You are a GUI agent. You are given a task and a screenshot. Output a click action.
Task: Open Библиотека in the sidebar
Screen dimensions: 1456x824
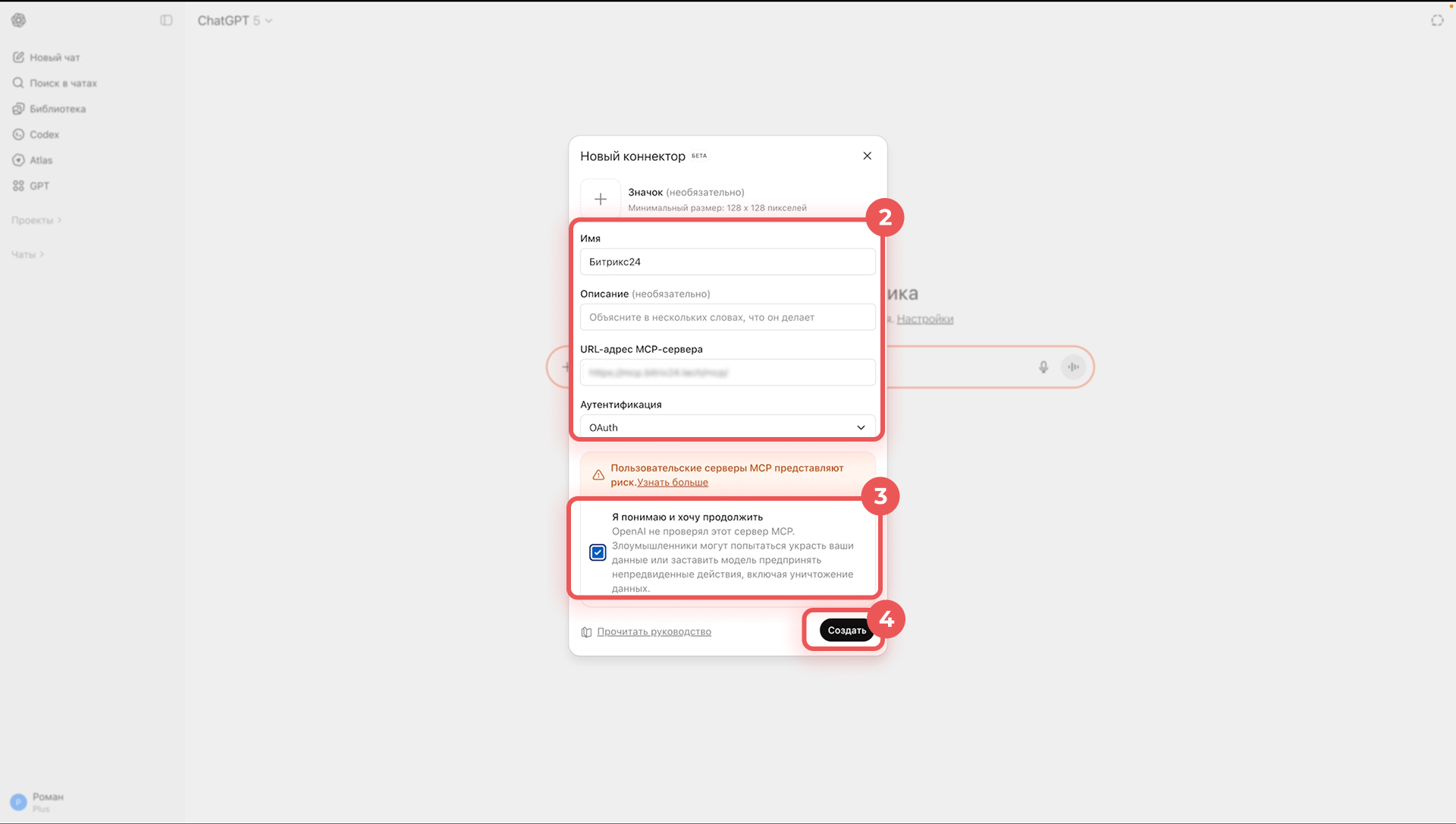(57, 109)
